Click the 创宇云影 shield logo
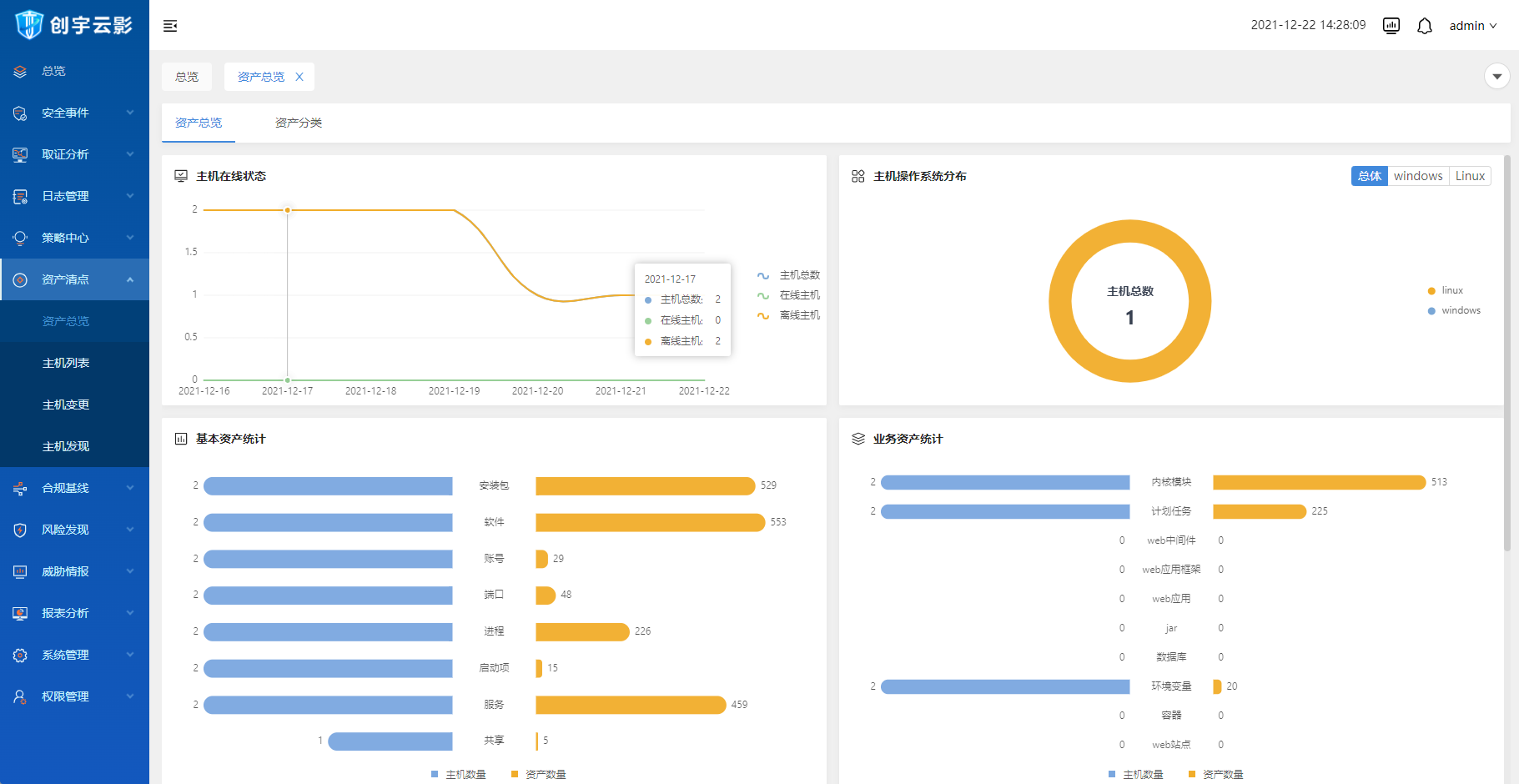Screen dimensions: 1519x784 pyautogui.click(x=29, y=24)
